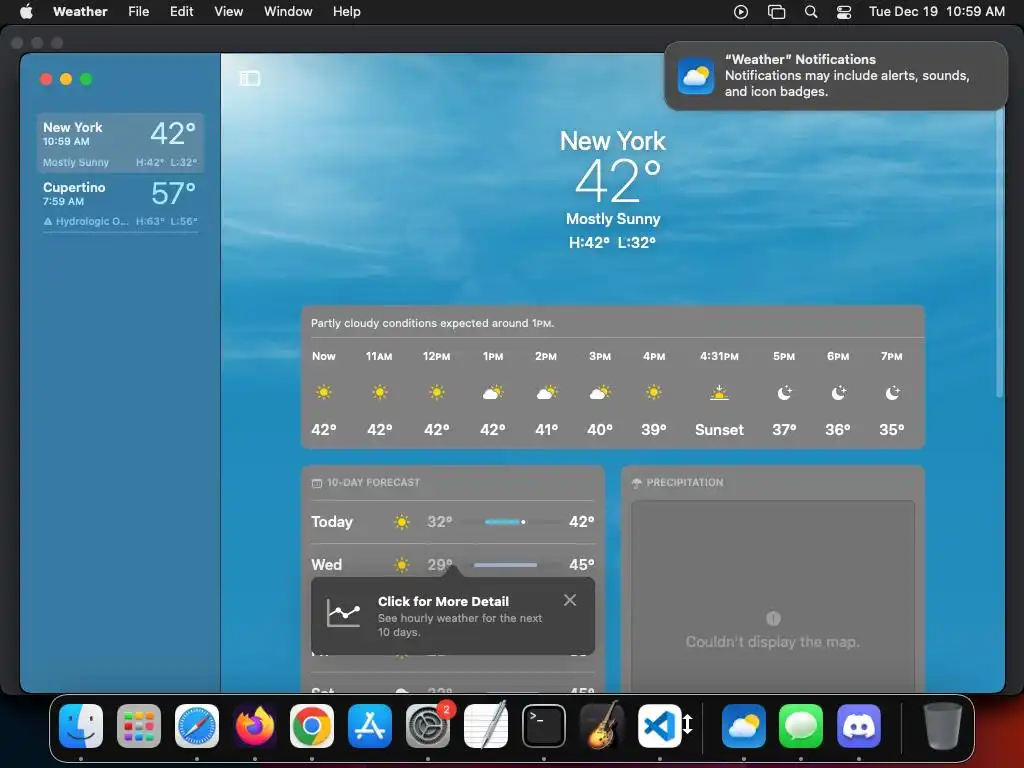The image size is (1024, 768).
Task: Open Spotlight search in menu bar
Action: [810, 11]
